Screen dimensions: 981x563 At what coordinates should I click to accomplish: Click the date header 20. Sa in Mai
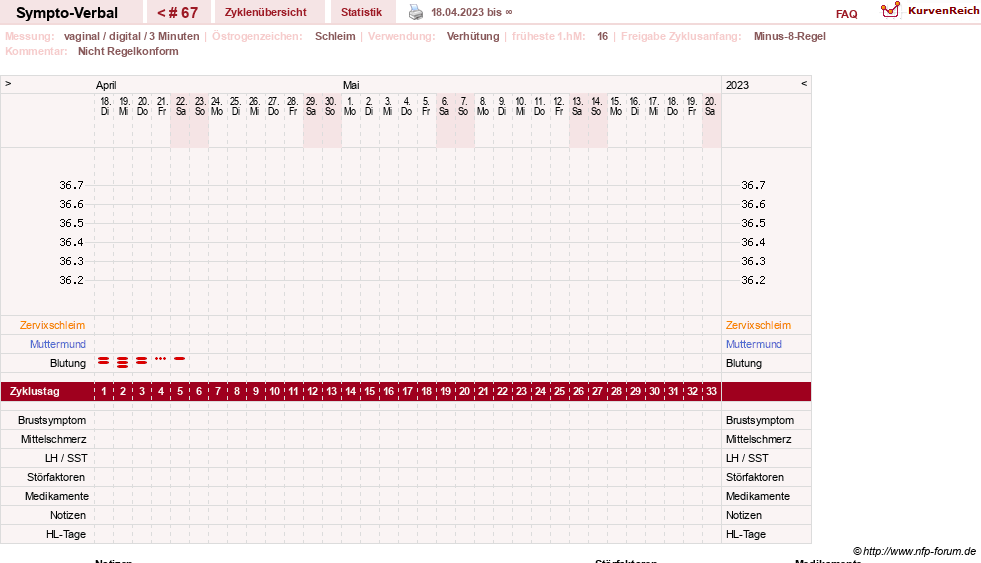(x=710, y=106)
